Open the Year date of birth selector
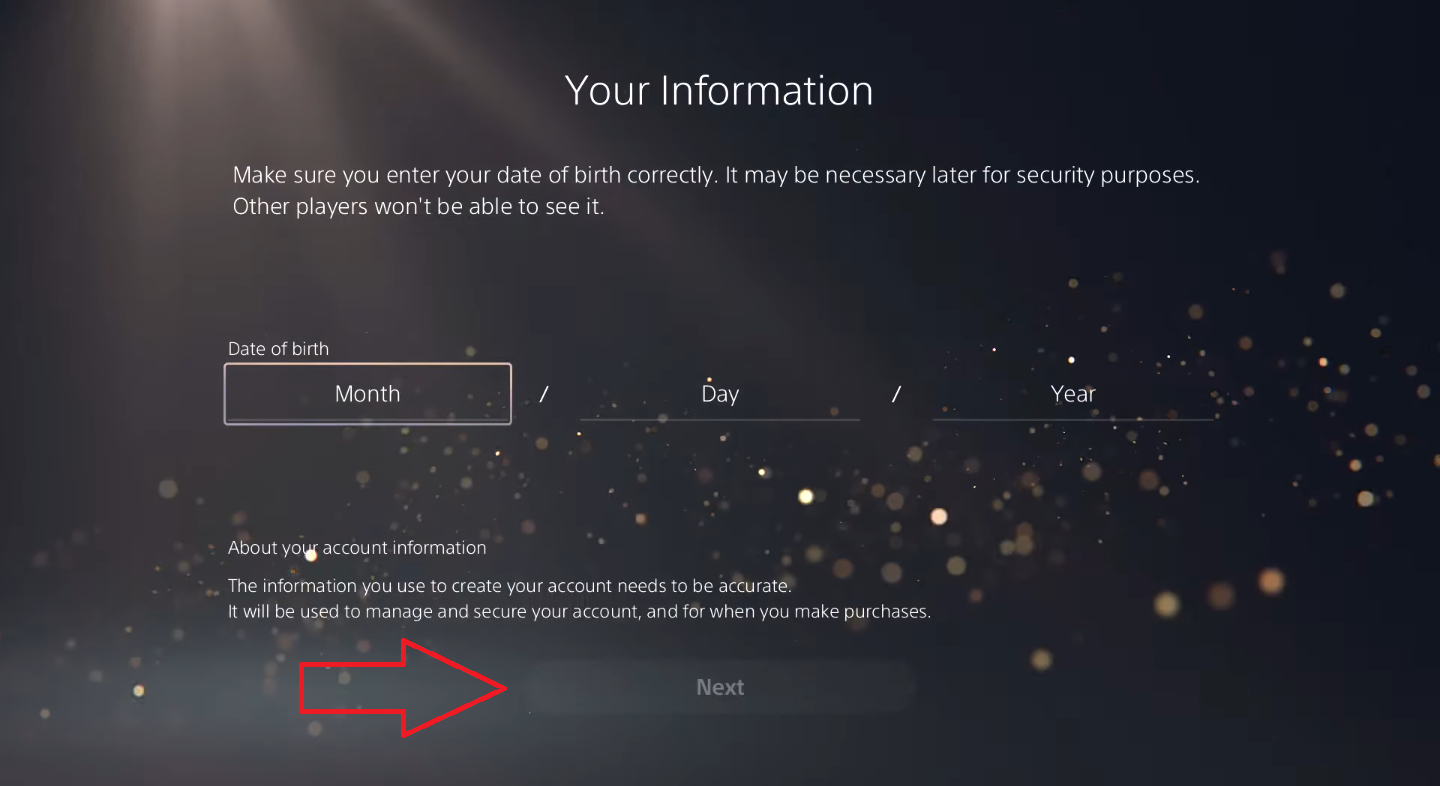The image size is (1440, 786). tap(1073, 394)
